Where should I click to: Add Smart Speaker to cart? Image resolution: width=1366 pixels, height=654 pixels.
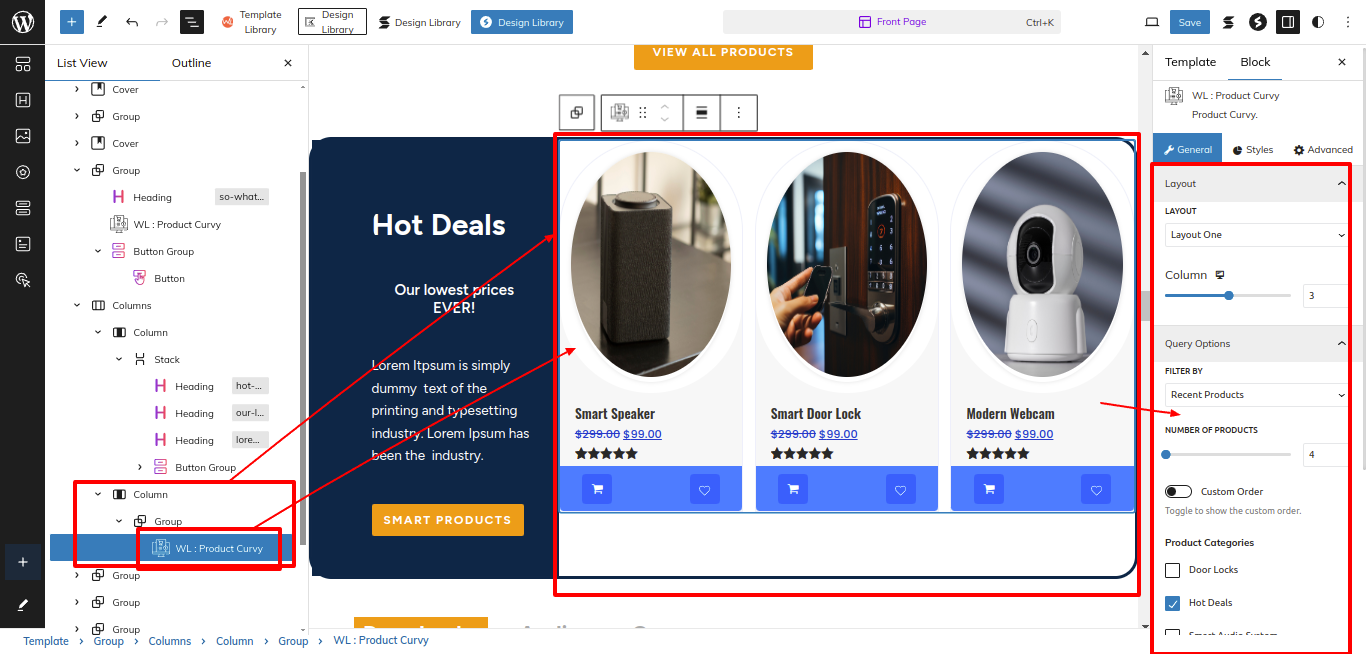coord(597,489)
